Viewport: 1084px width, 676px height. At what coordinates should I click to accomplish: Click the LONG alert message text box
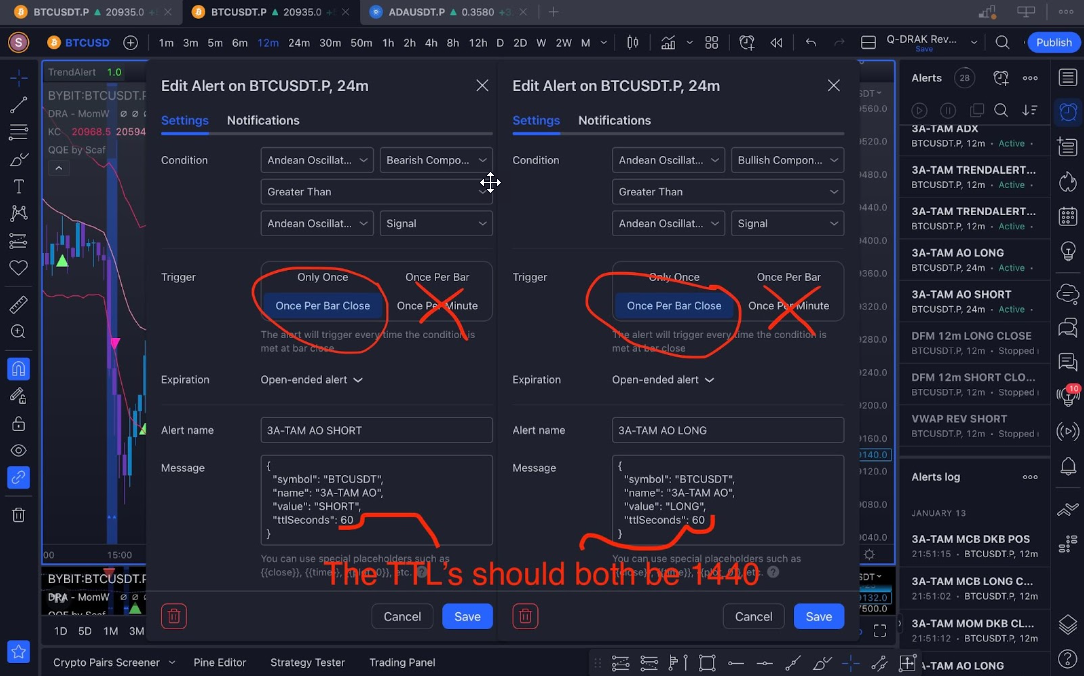pos(728,500)
